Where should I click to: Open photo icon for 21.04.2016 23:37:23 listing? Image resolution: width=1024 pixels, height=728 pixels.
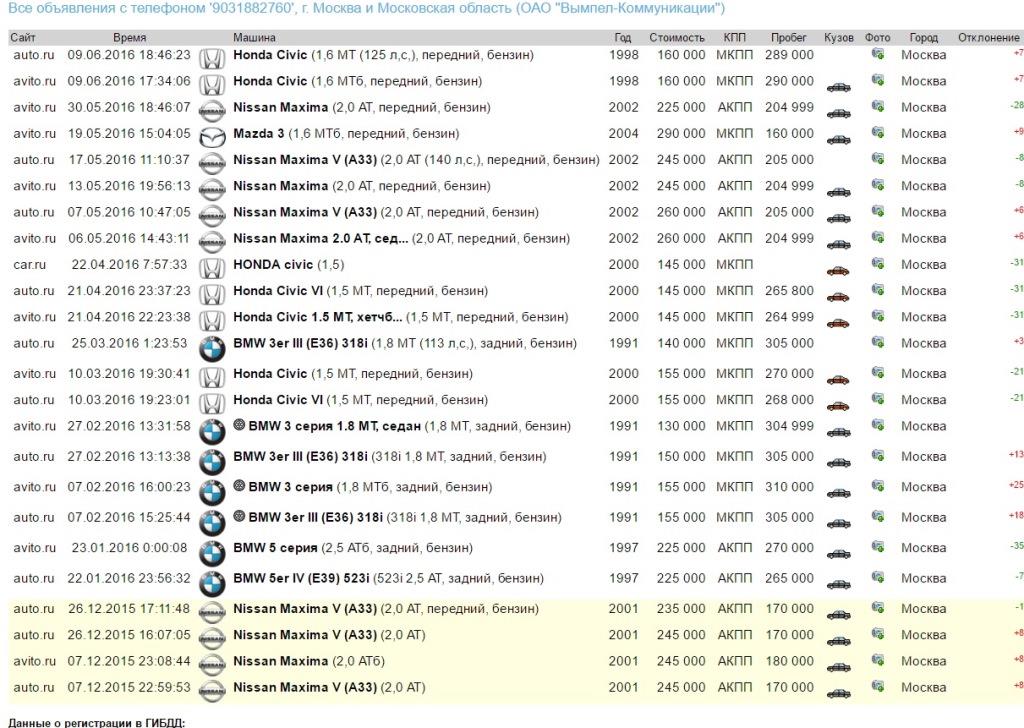(x=878, y=290)
